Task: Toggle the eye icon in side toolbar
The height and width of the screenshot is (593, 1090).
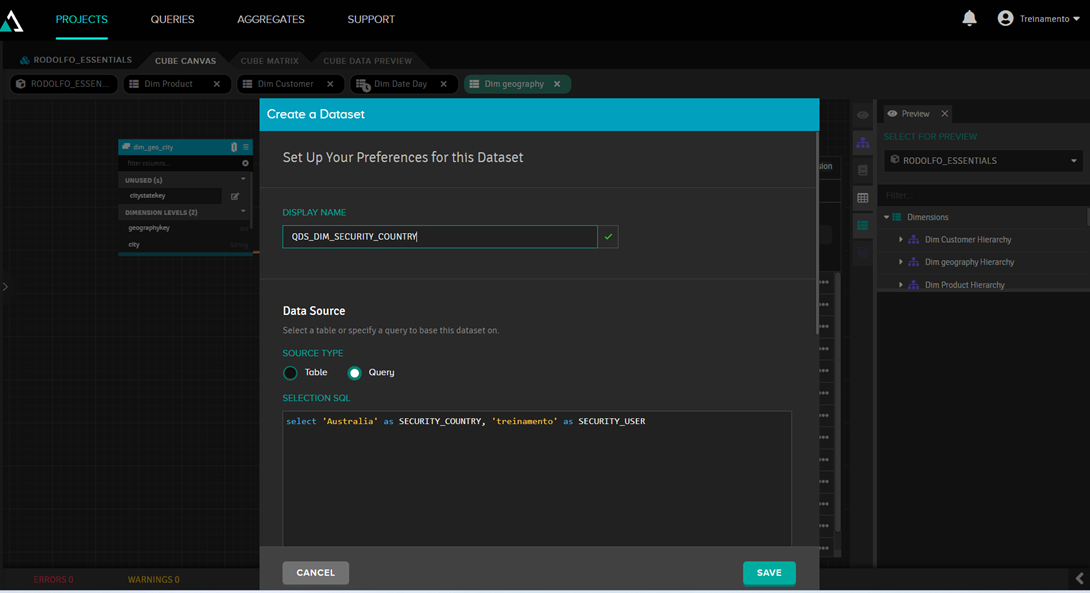Action: [862, 115]
